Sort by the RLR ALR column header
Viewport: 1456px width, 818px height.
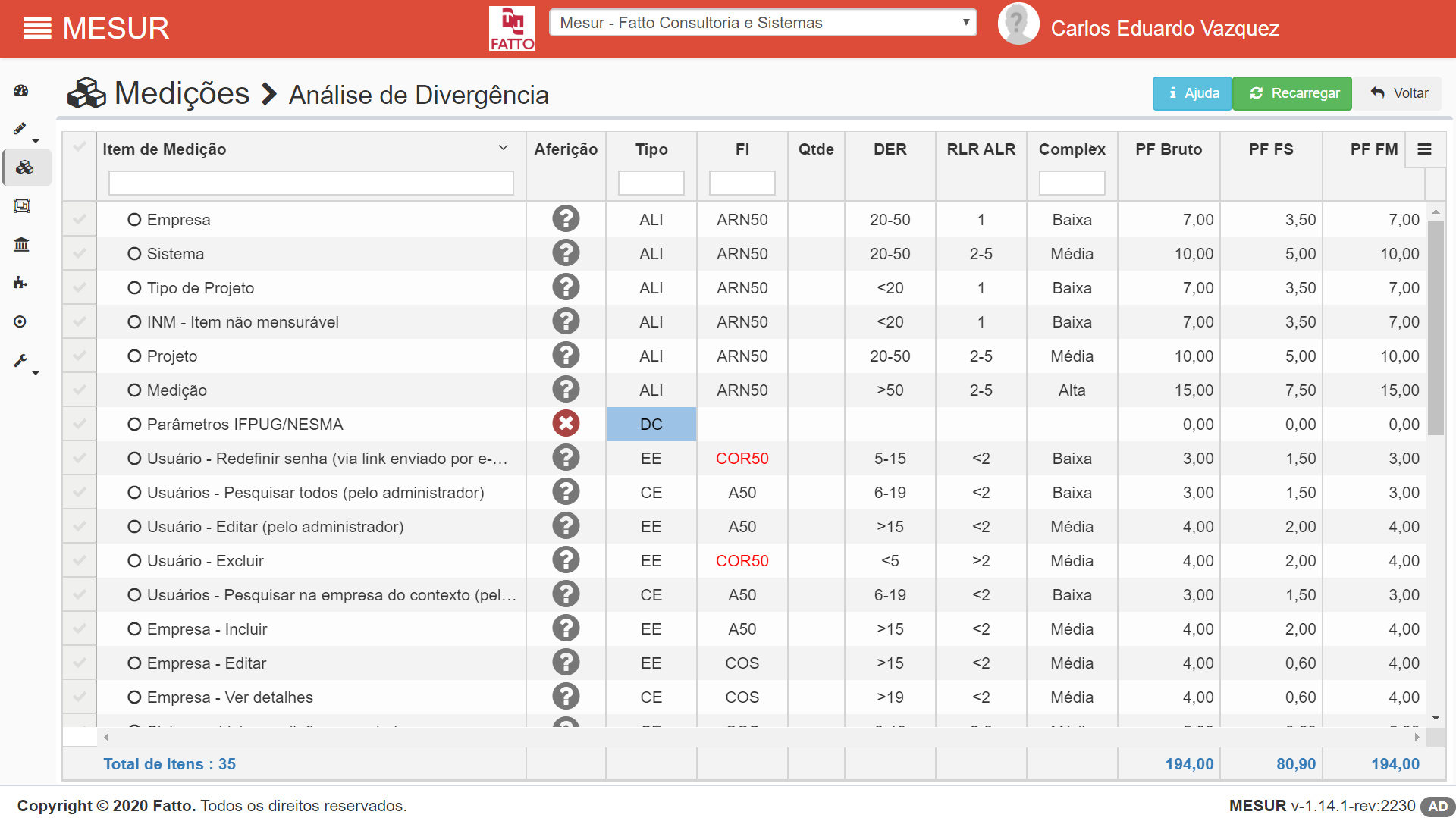[x=981, y=149]
